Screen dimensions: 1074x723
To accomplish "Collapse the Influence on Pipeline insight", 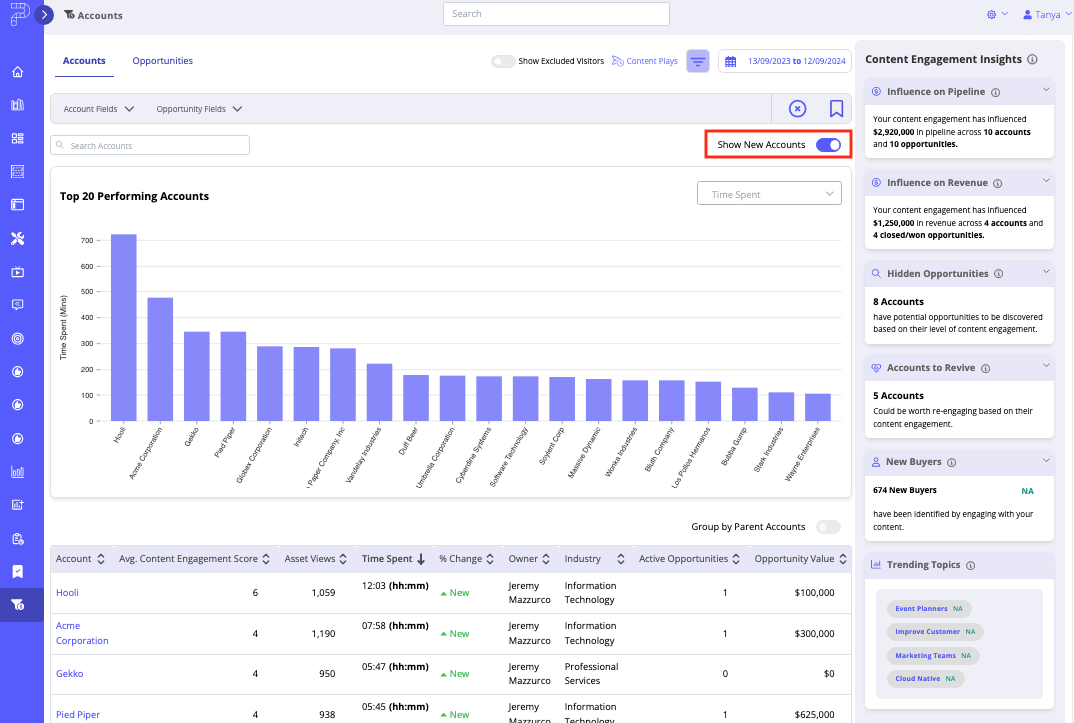I will click(1045, 91).
